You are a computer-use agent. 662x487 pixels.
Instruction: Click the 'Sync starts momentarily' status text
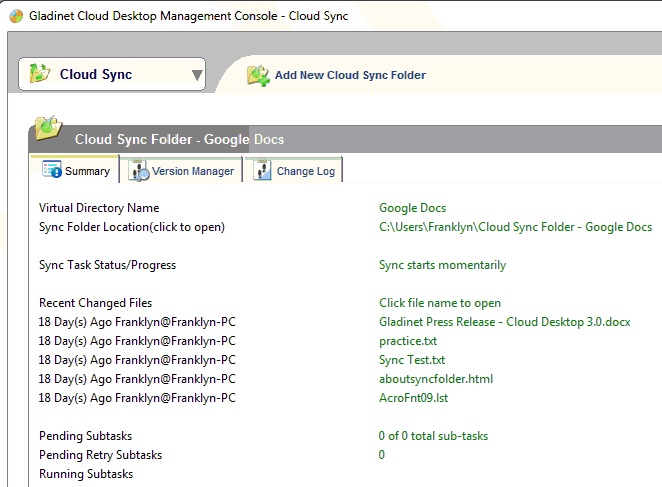442,265
